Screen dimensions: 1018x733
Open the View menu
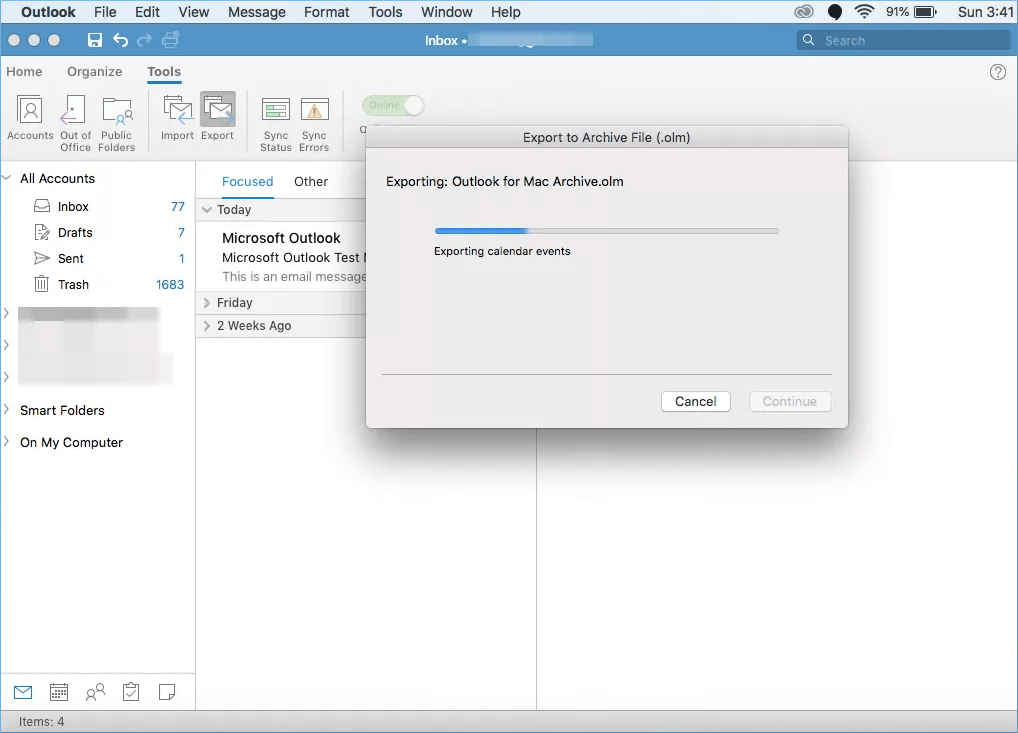tap(193, 12)
